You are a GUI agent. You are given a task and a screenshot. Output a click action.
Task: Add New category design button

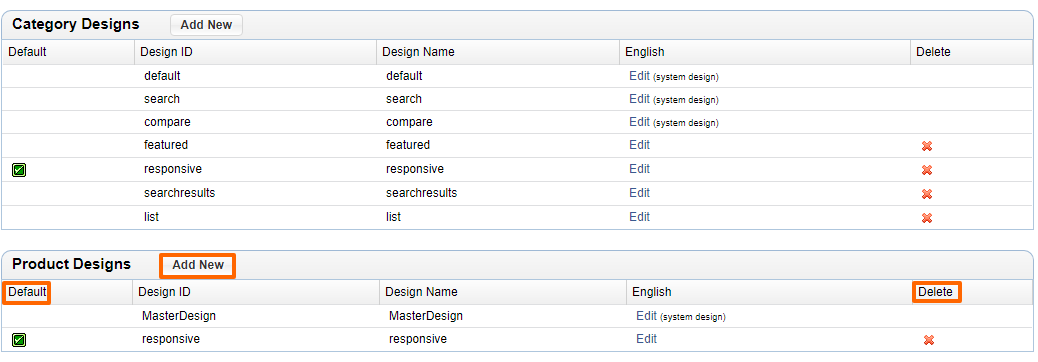click(x=207, y=25)
